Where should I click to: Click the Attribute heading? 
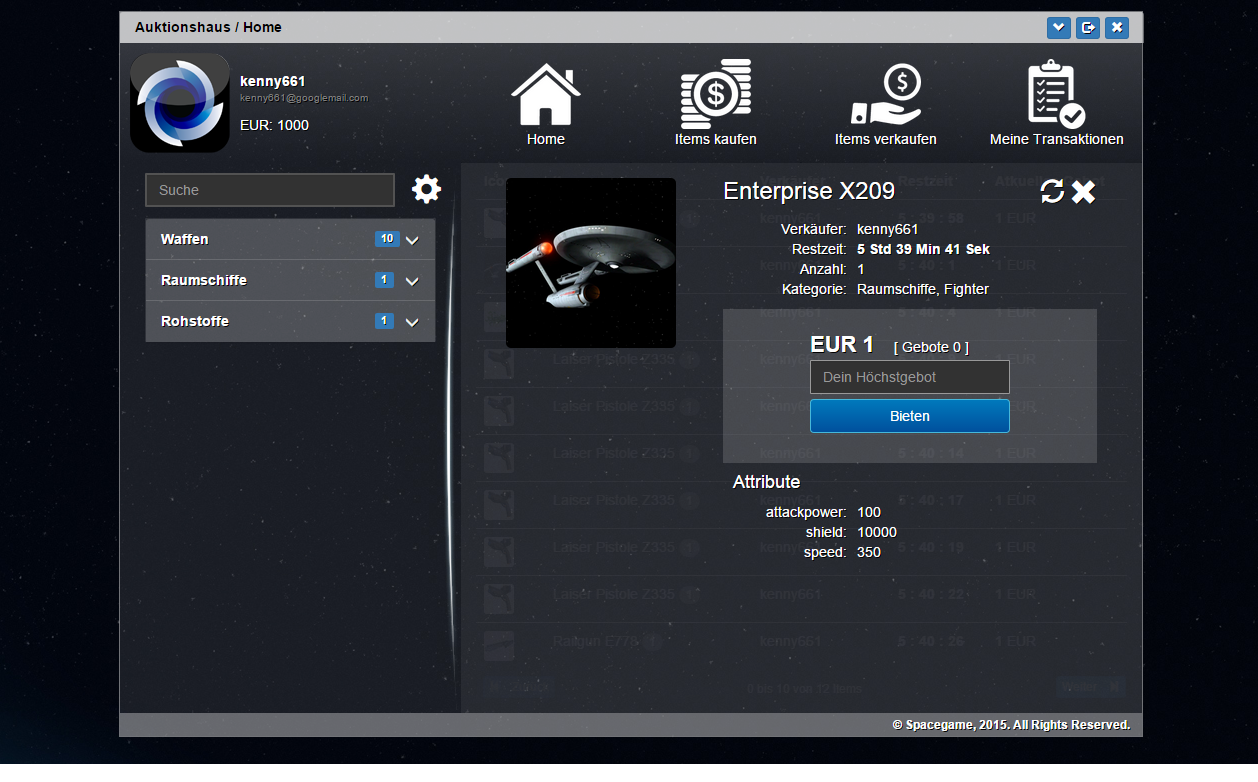coord(767,482)
